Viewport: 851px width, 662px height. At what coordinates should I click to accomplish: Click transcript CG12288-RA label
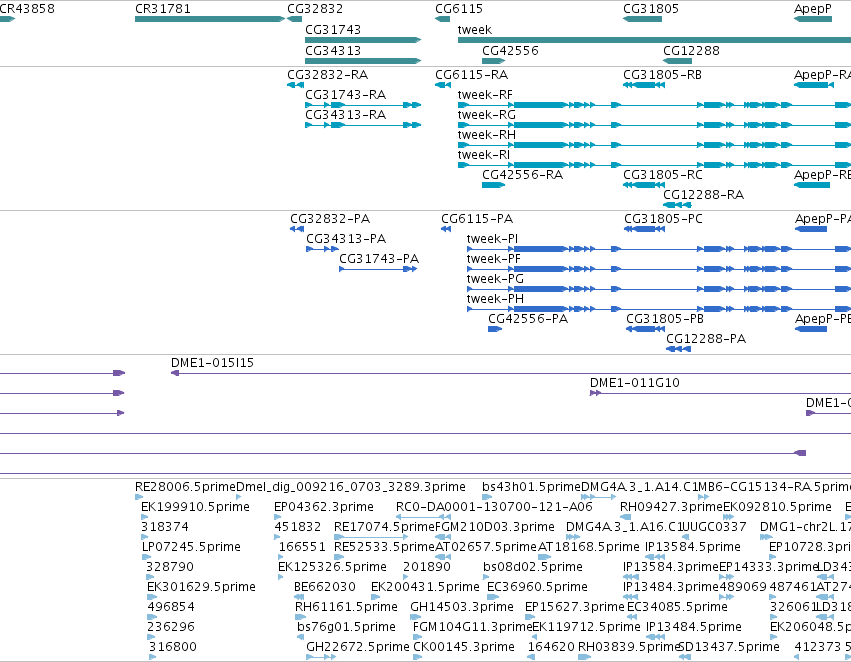703,195
